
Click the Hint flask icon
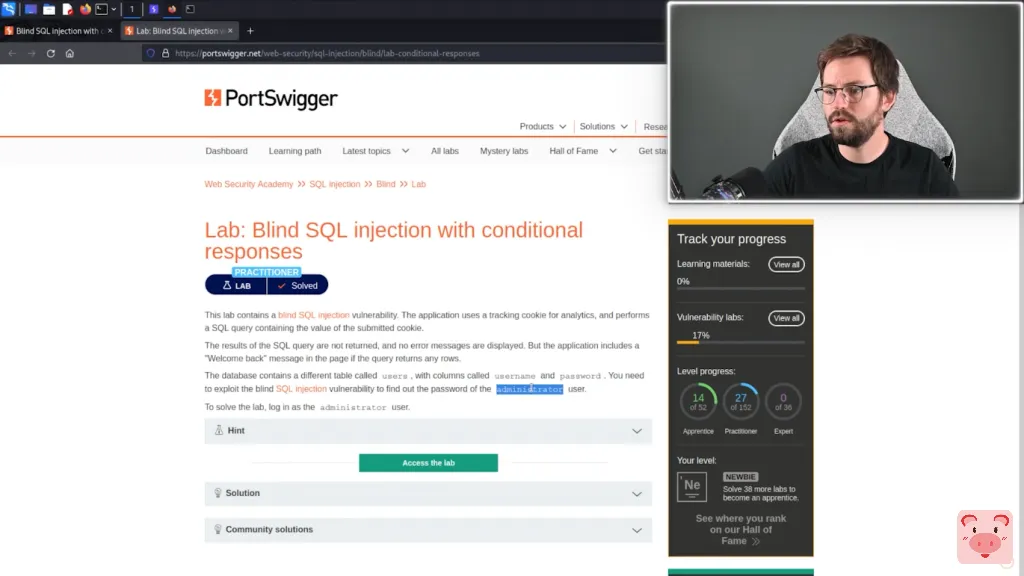(x=219, y=430)
